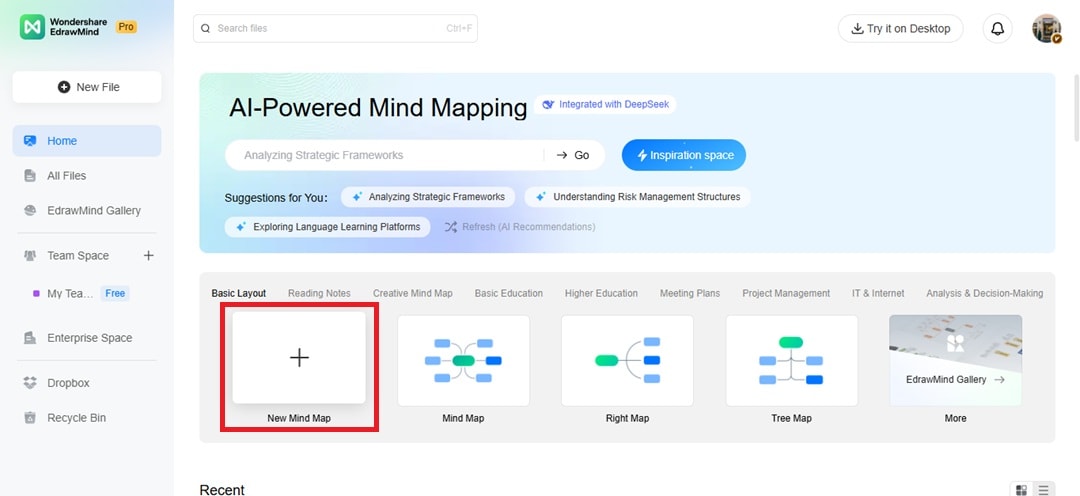Click the Team Space people icon
1080x496 pixels.
coord(30,256)
